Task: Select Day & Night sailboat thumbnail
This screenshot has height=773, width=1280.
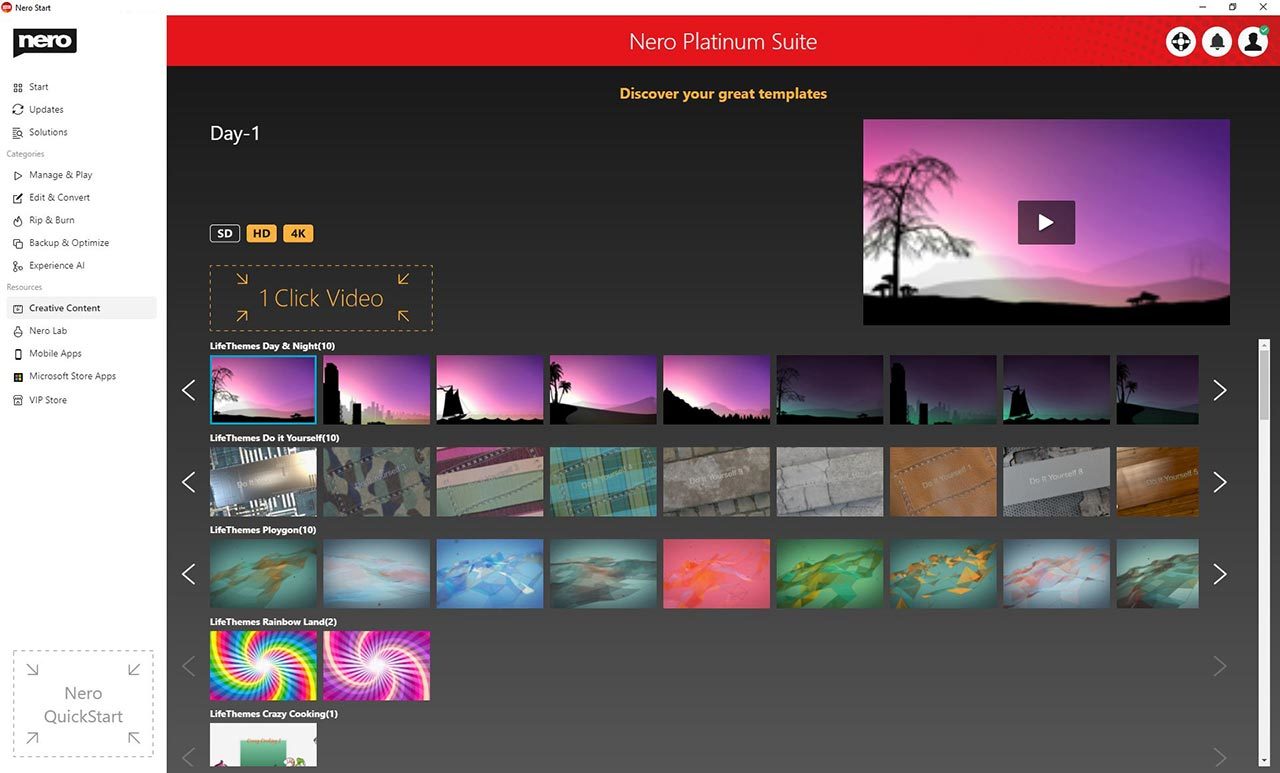Action: (490, 390)
